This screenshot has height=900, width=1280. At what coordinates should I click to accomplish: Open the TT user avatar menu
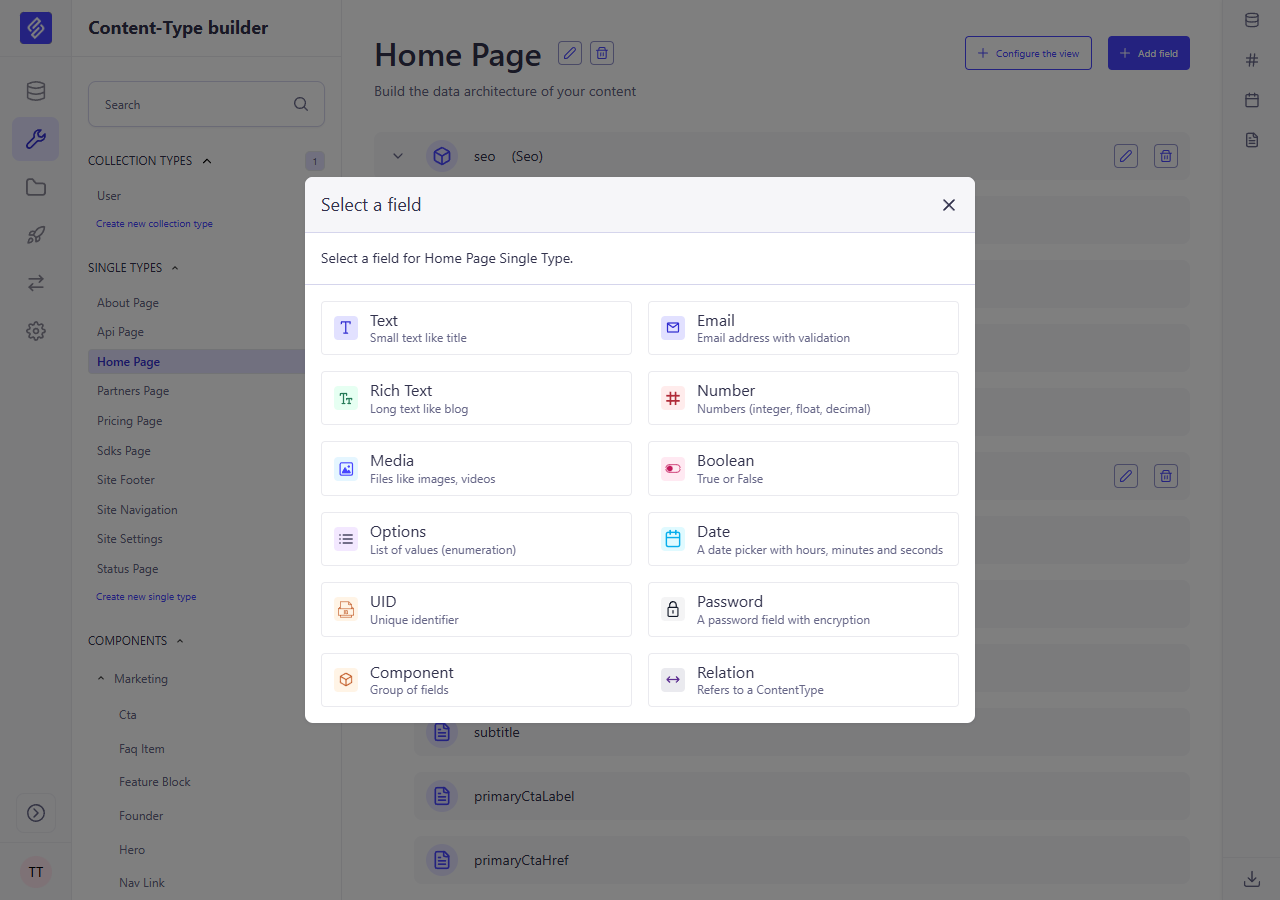point(36,872)
